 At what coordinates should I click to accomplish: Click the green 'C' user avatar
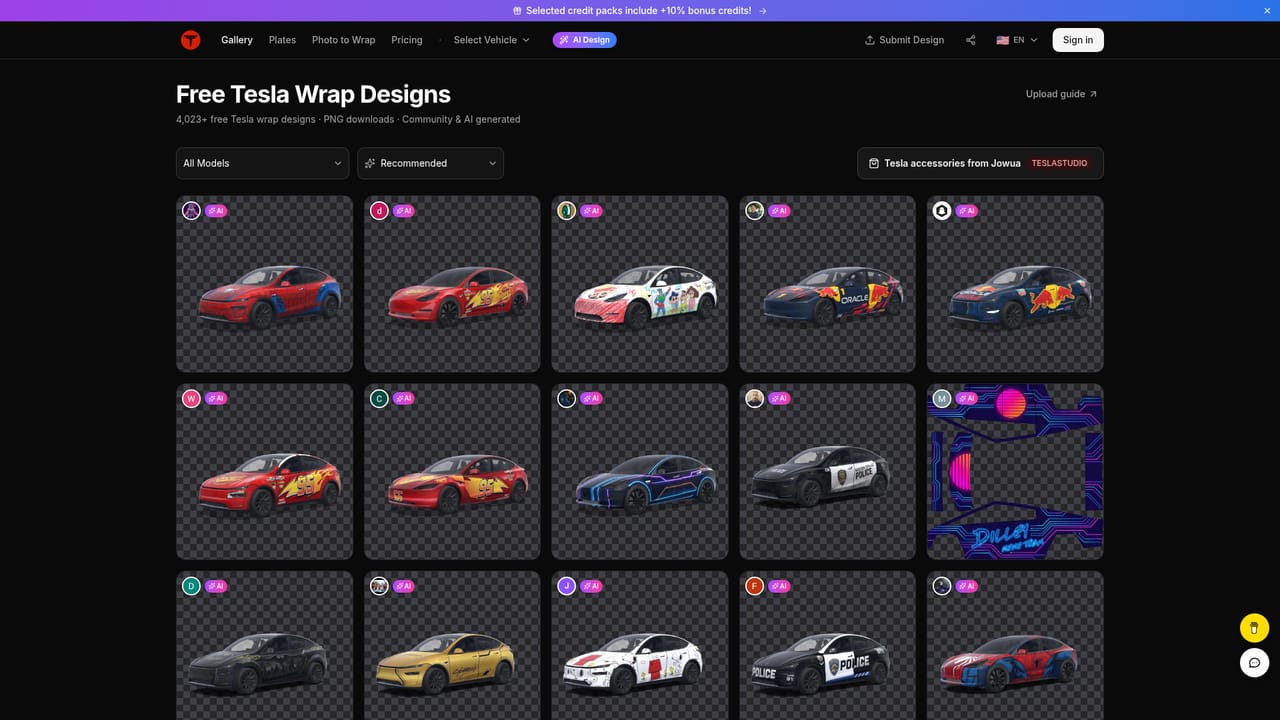pos(379,398)
